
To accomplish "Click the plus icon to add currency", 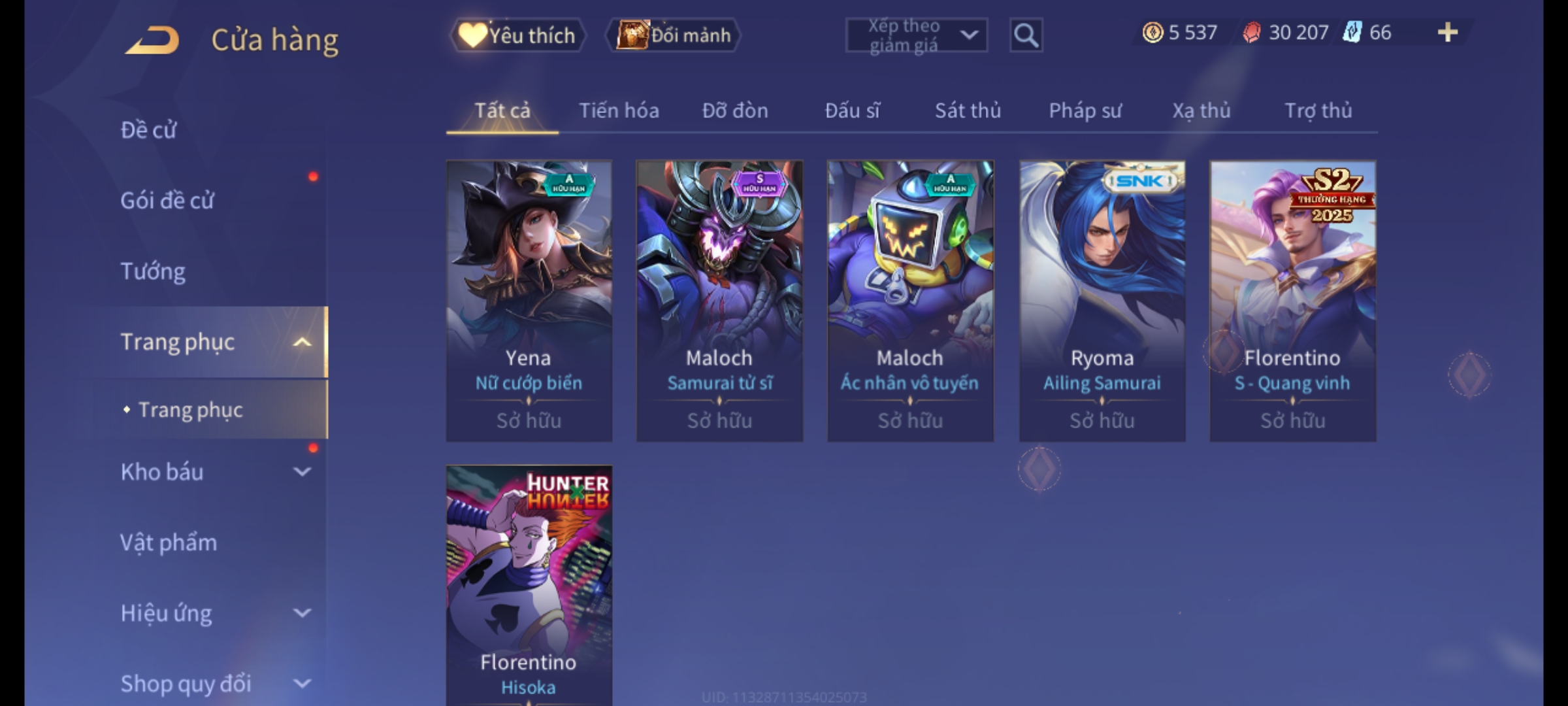I will coord(1448,32).
